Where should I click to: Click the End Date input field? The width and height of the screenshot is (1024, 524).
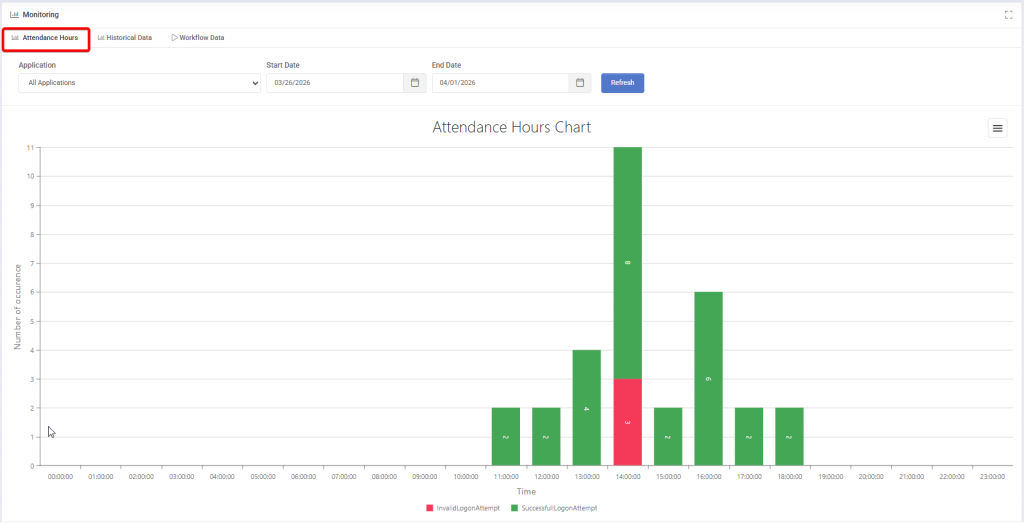tap(500, 83)
